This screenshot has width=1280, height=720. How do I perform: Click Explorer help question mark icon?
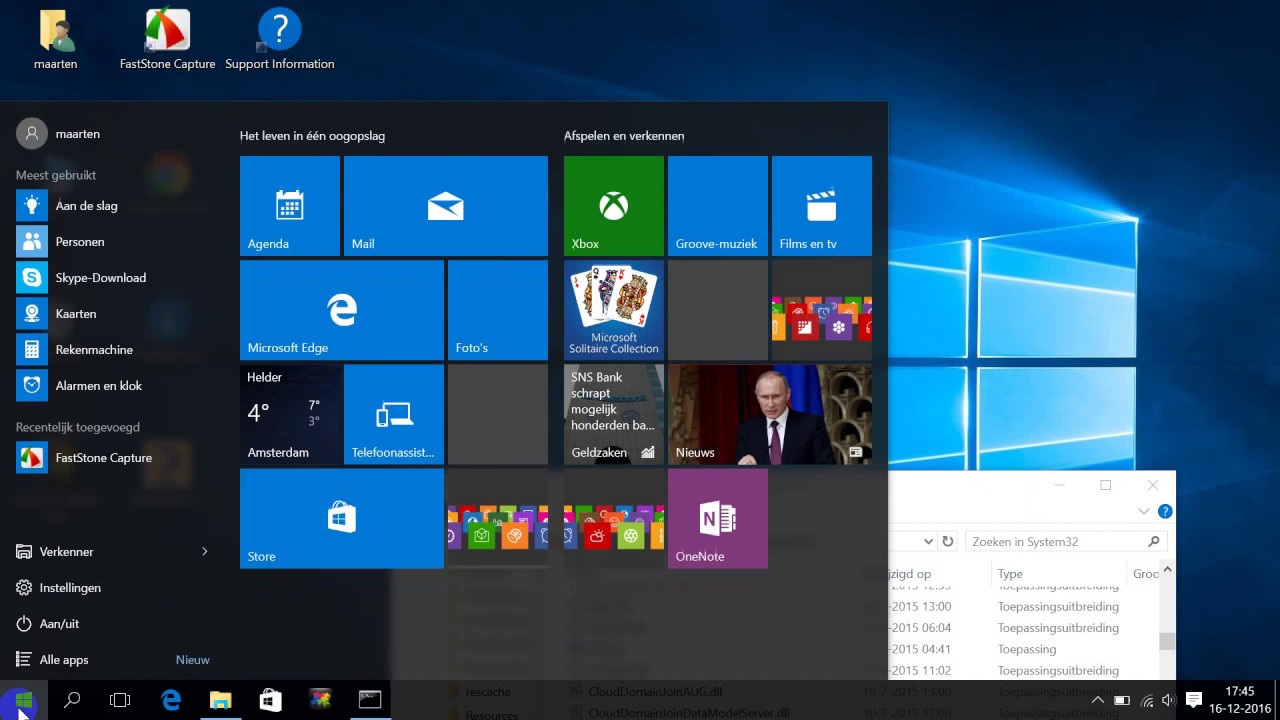1165,511
